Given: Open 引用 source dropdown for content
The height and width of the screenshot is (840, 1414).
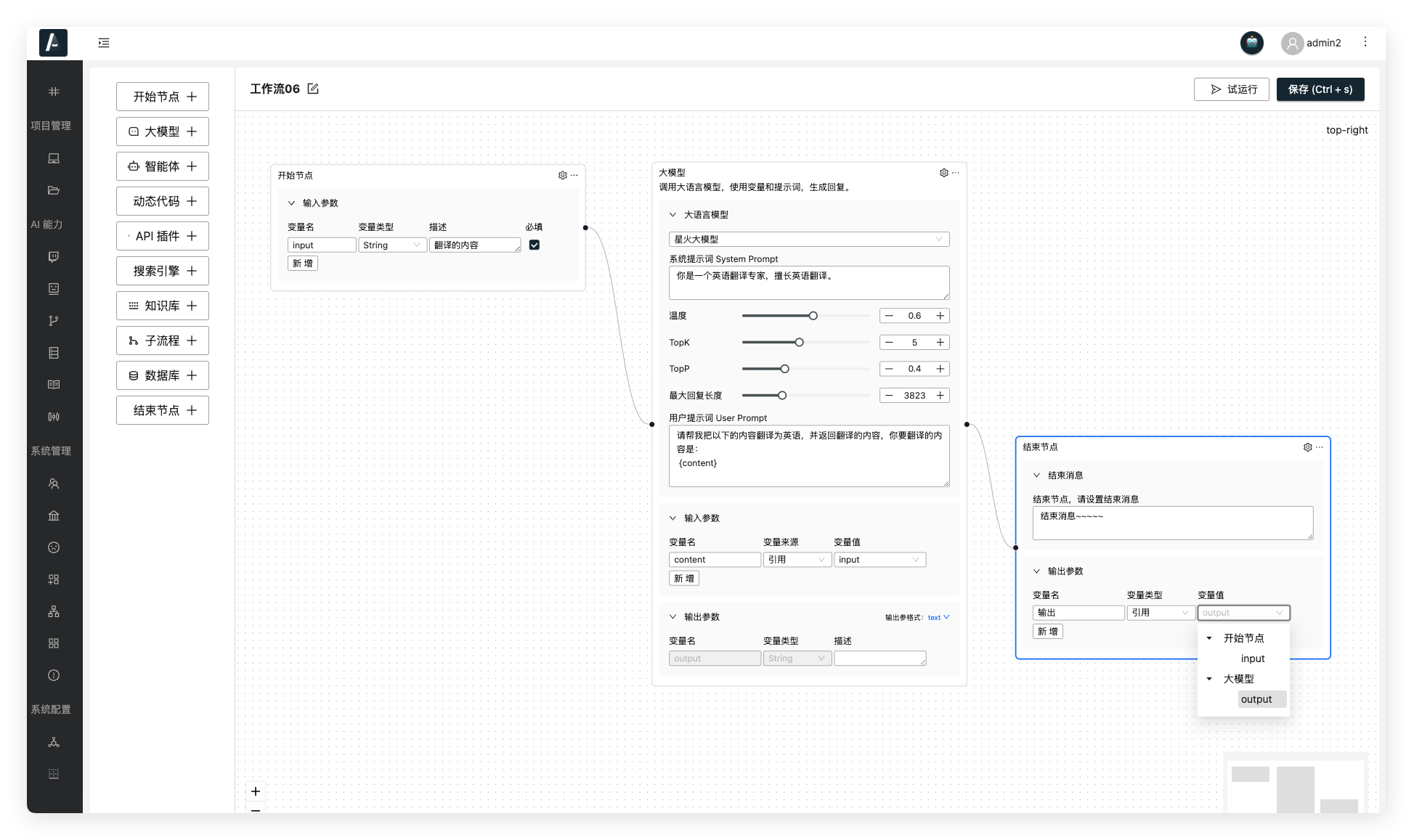Looking at the screenshot, I should pos(797,560).
